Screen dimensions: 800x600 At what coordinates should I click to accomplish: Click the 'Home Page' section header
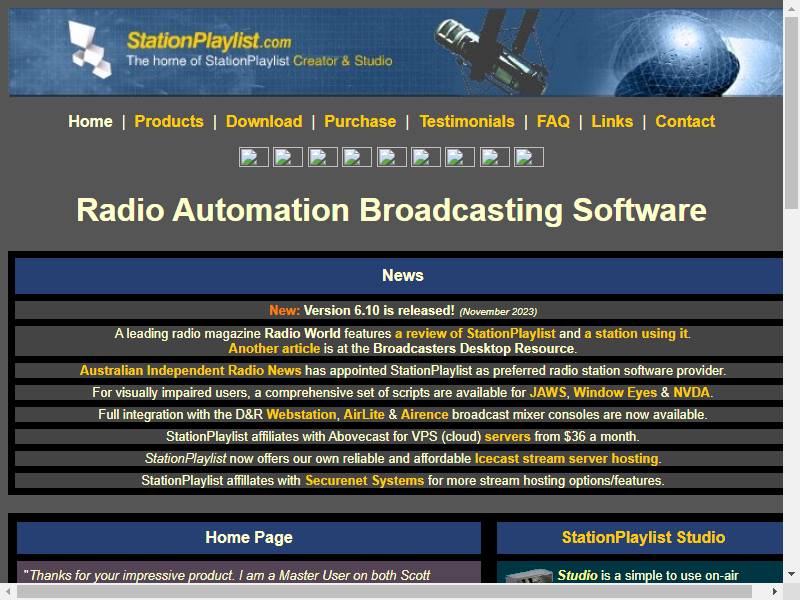coord(249,537)
